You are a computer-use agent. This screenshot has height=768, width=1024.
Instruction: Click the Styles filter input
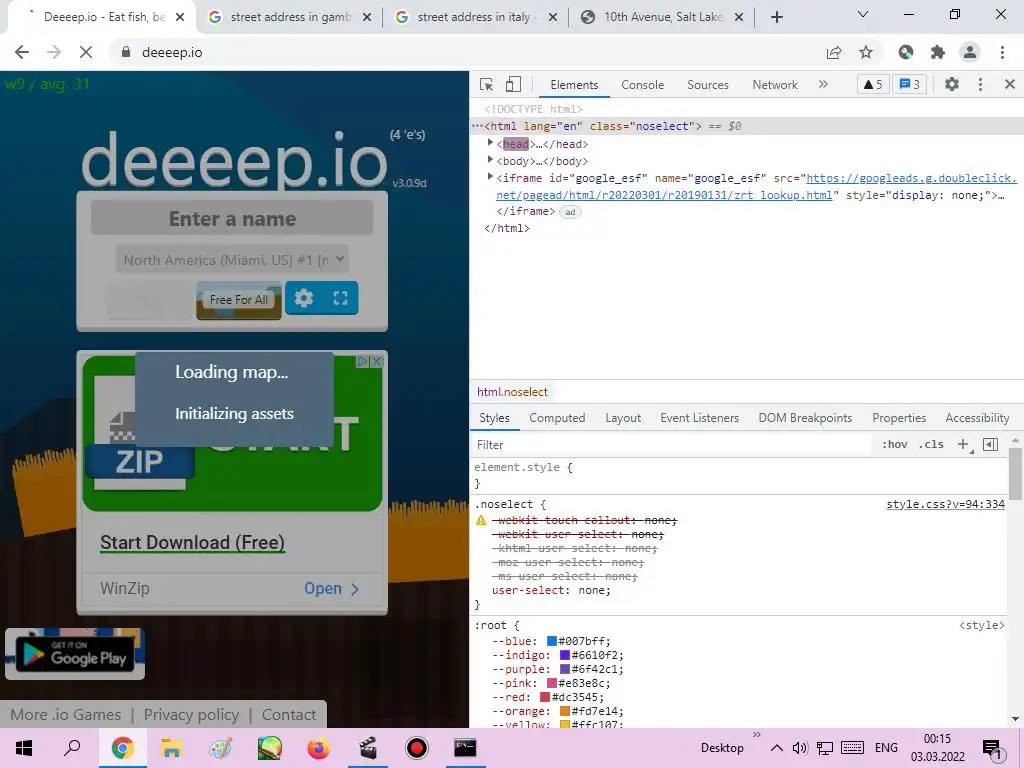673,445
